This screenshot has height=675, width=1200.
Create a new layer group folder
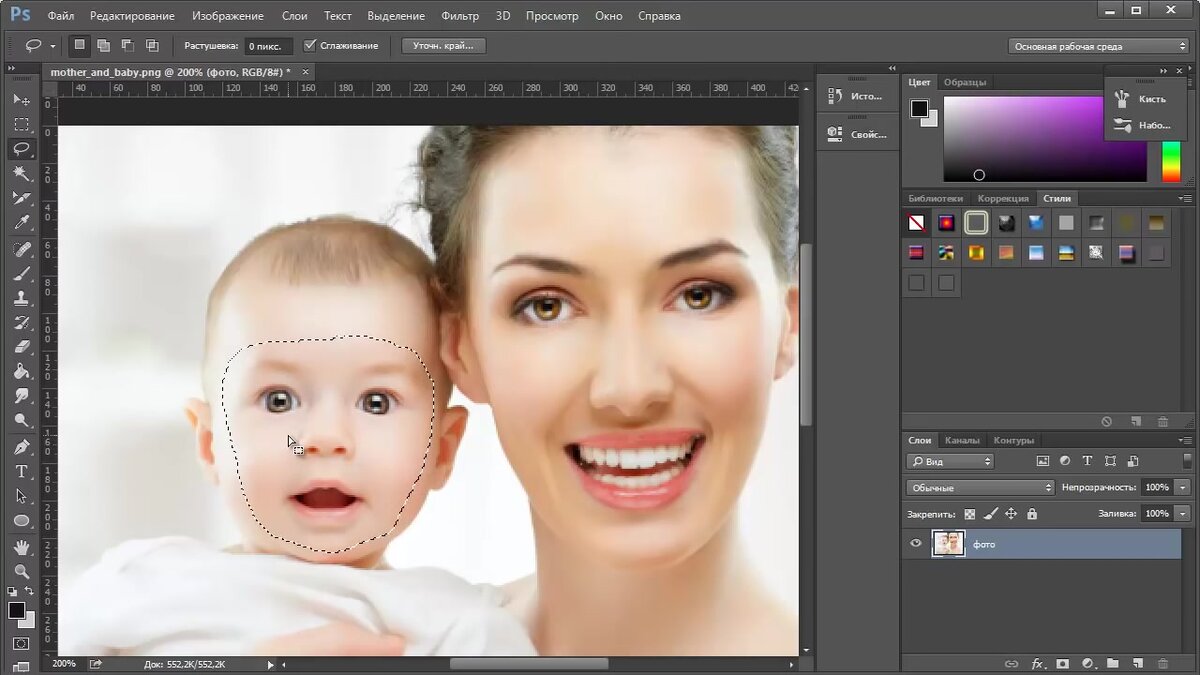pos(1111,663)
